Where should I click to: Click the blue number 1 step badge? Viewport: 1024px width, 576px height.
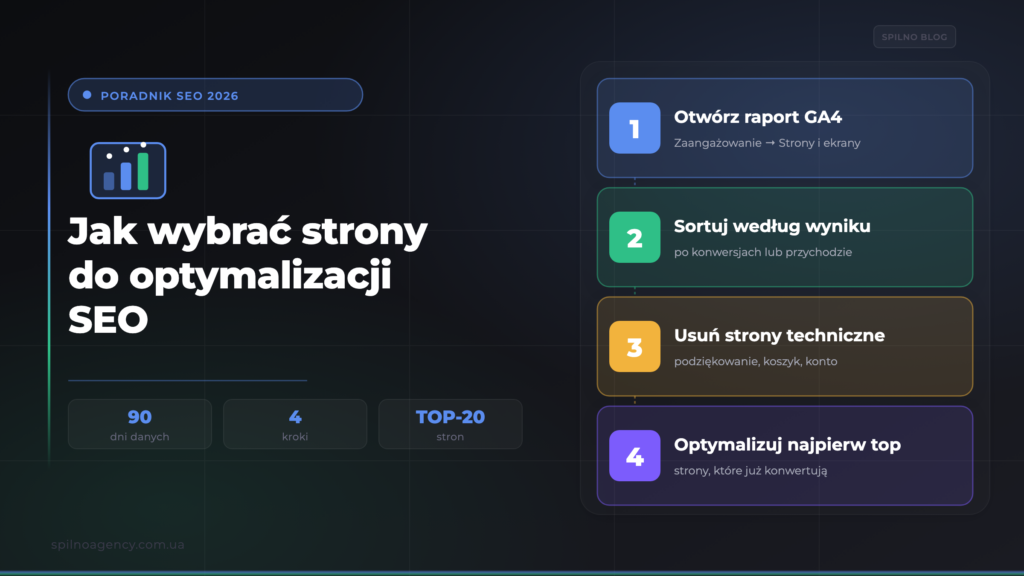635,128
